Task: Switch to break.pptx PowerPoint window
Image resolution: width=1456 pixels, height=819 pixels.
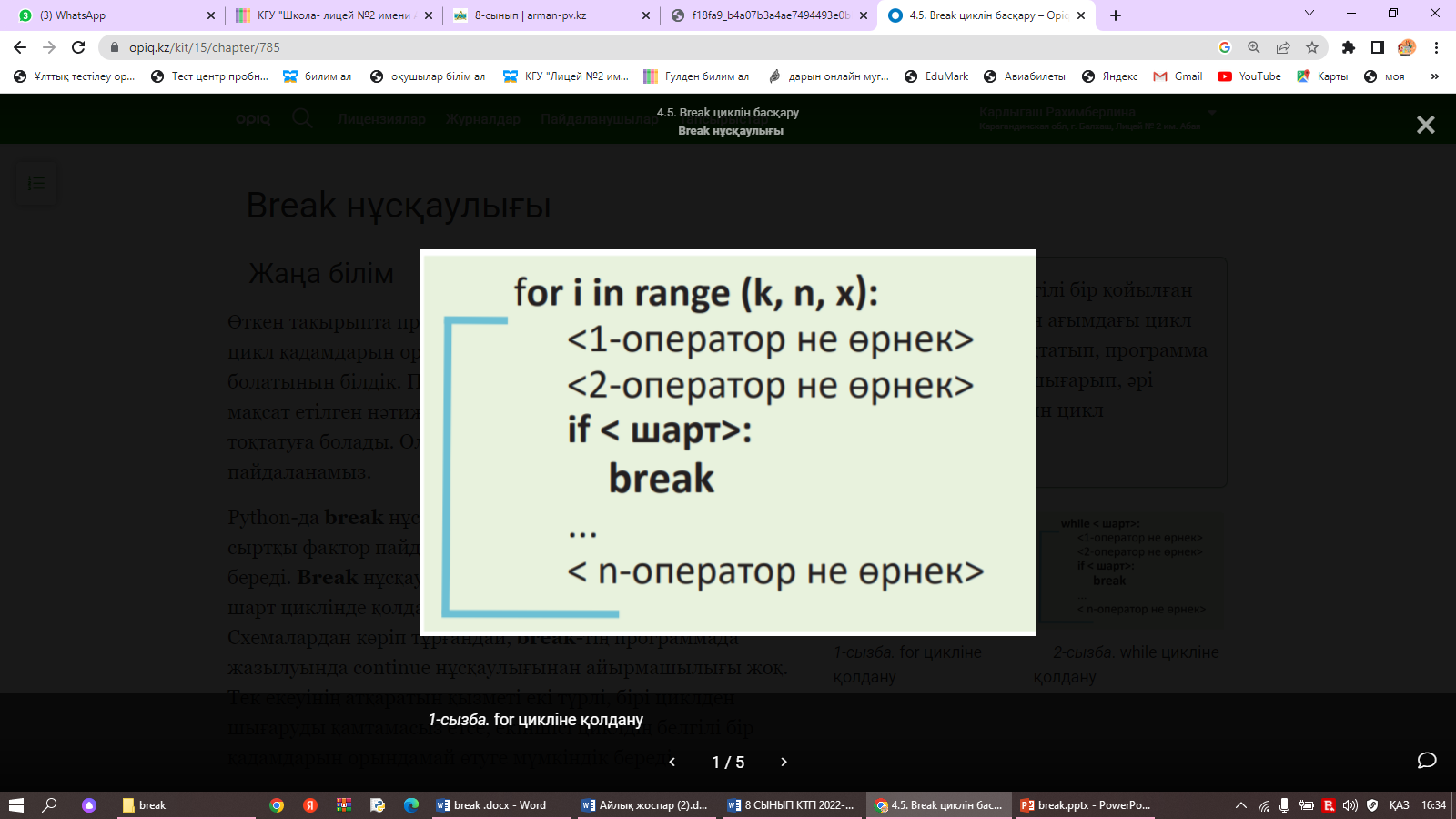Action: (1085, 805)
